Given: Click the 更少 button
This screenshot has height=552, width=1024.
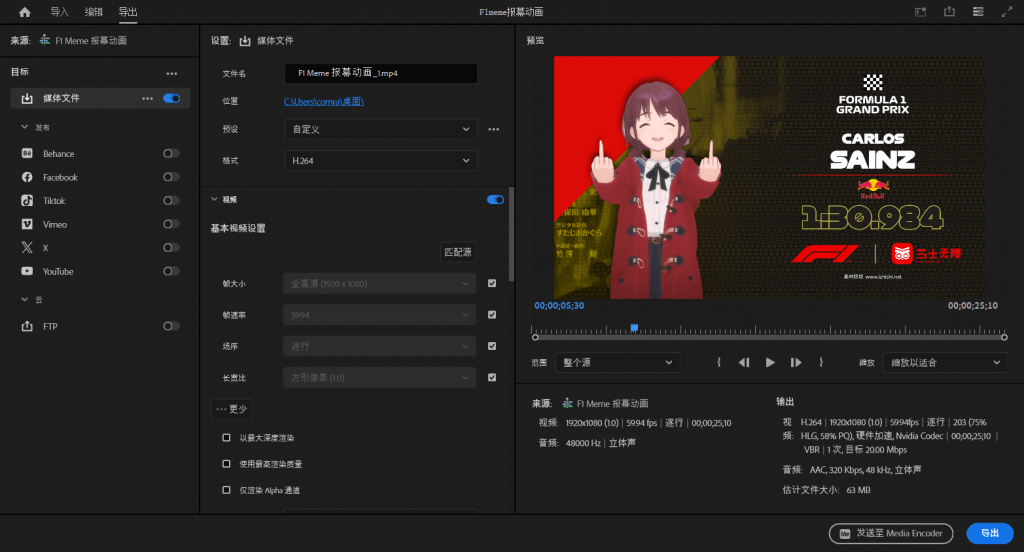Looking at the screenshot, I should [x=232, y=409].
